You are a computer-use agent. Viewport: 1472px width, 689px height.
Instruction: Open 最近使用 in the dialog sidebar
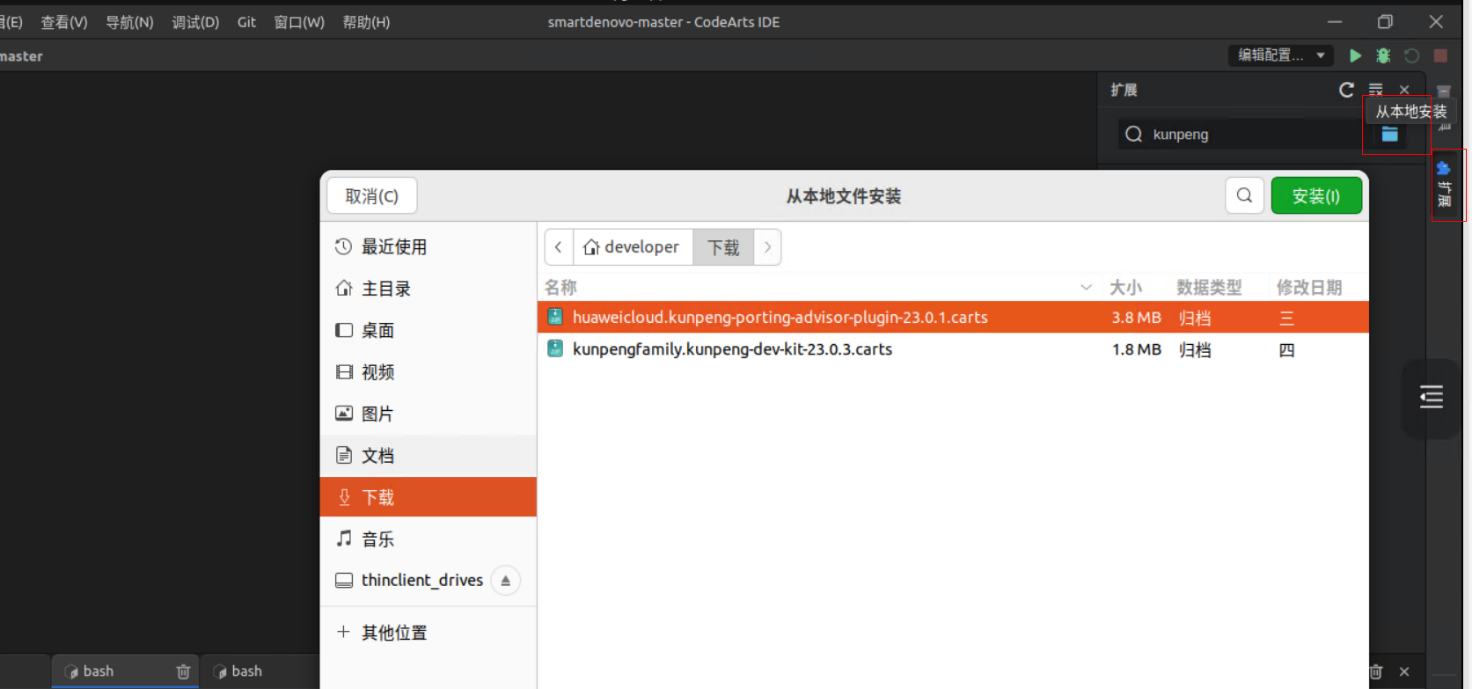(428, 247)
